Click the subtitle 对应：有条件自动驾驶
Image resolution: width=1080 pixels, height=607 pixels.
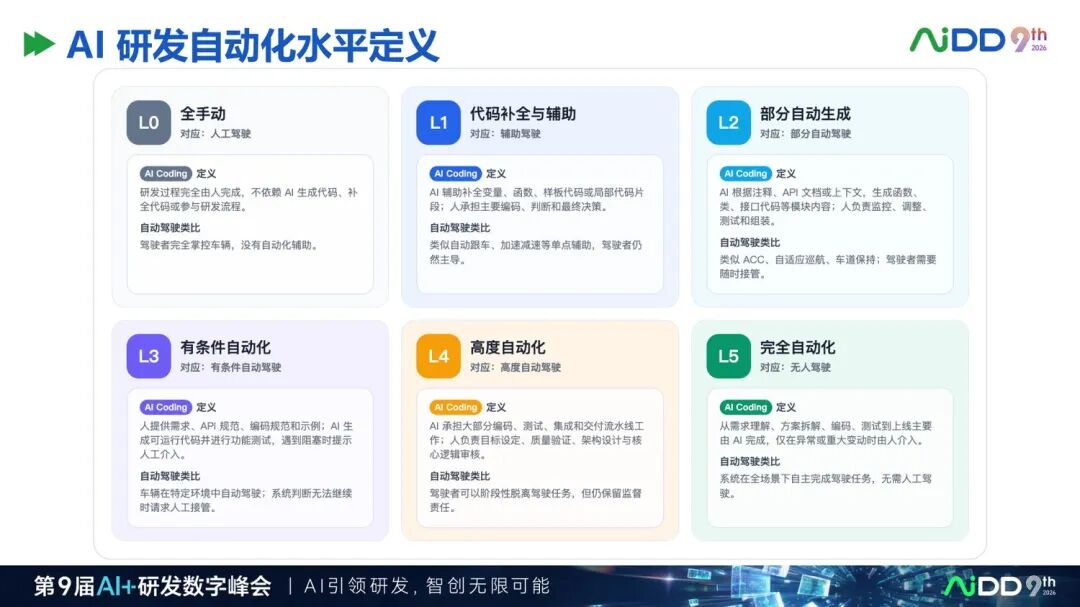pyautogui.click(x=231, y=367)
